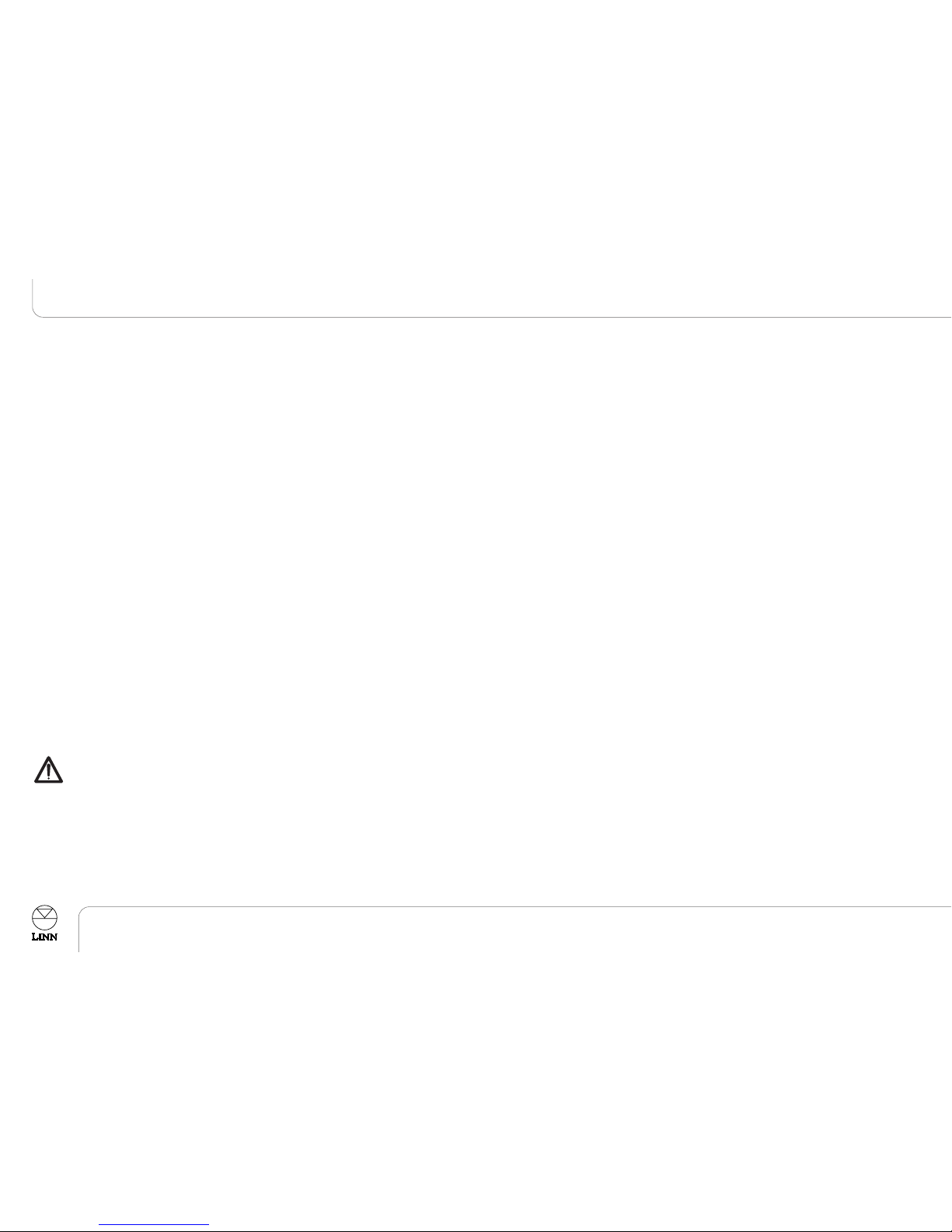Viewport: 952px width, 1232px height.
Task: Click inside the empty header box area
Action: (x=493, y=297)
